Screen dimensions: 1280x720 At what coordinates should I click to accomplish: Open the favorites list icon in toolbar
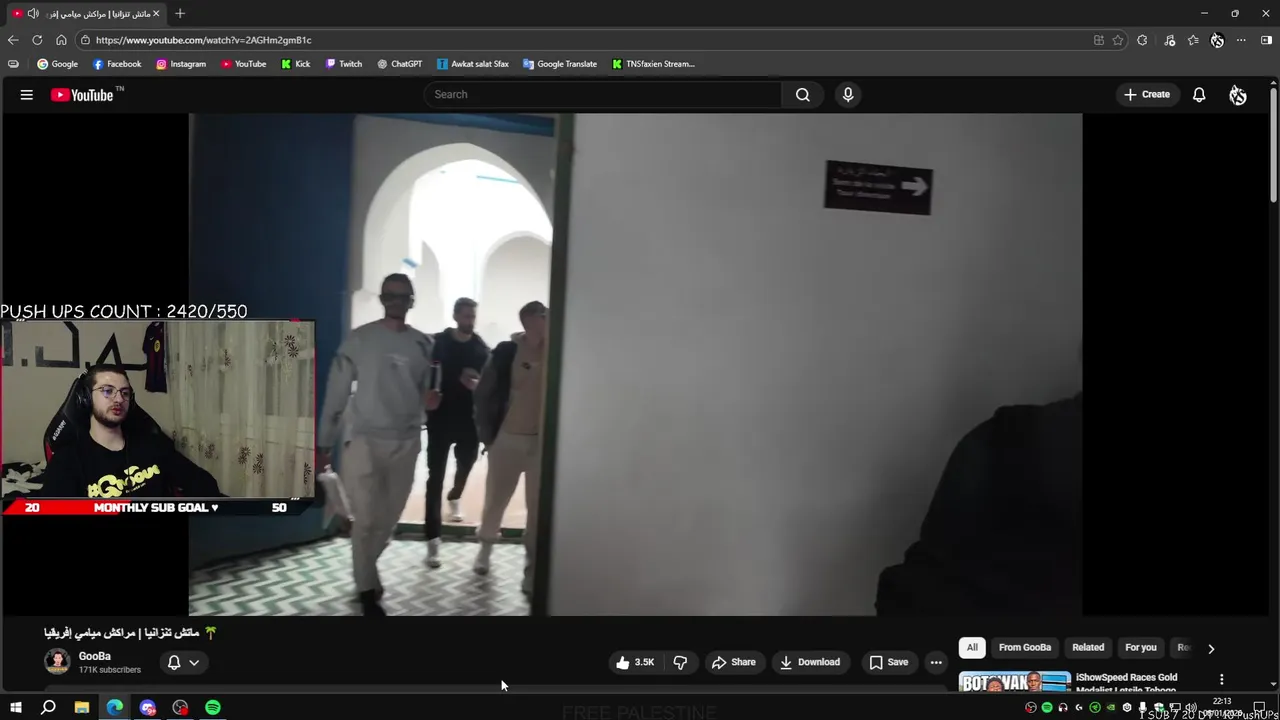(1193, 40)
